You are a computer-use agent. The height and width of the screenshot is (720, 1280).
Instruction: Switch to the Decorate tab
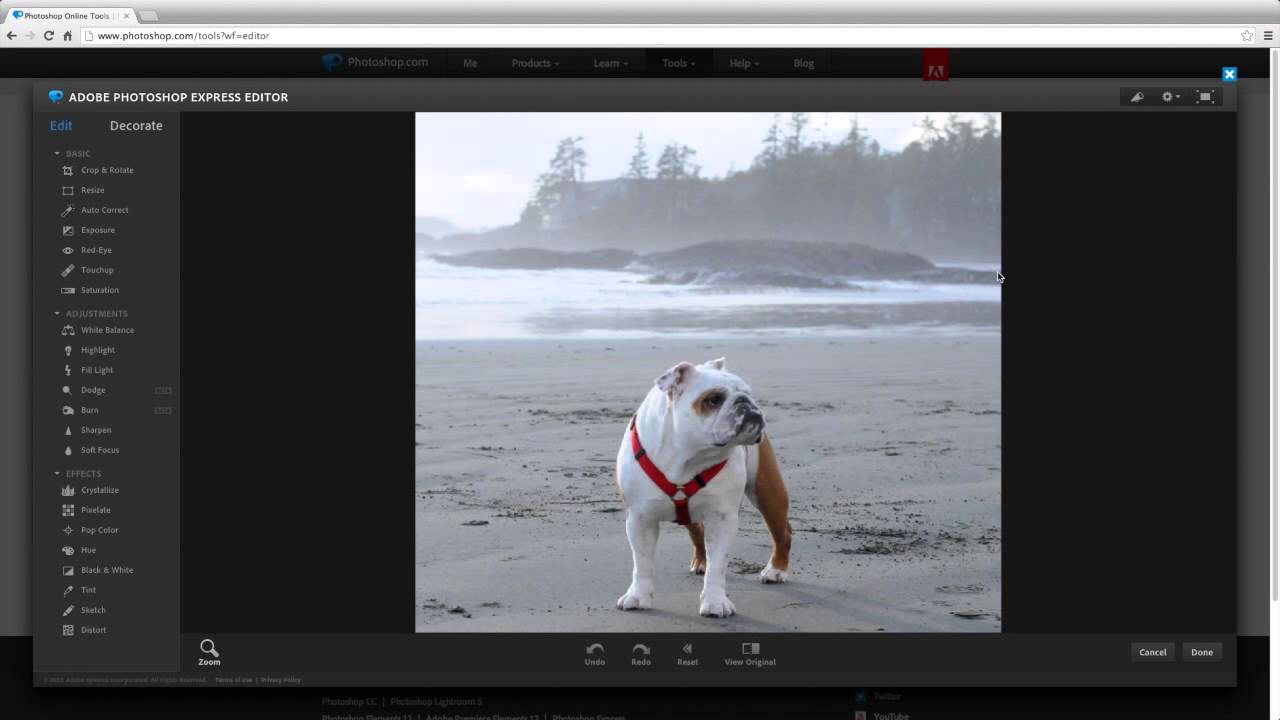[x=136, y=126]
